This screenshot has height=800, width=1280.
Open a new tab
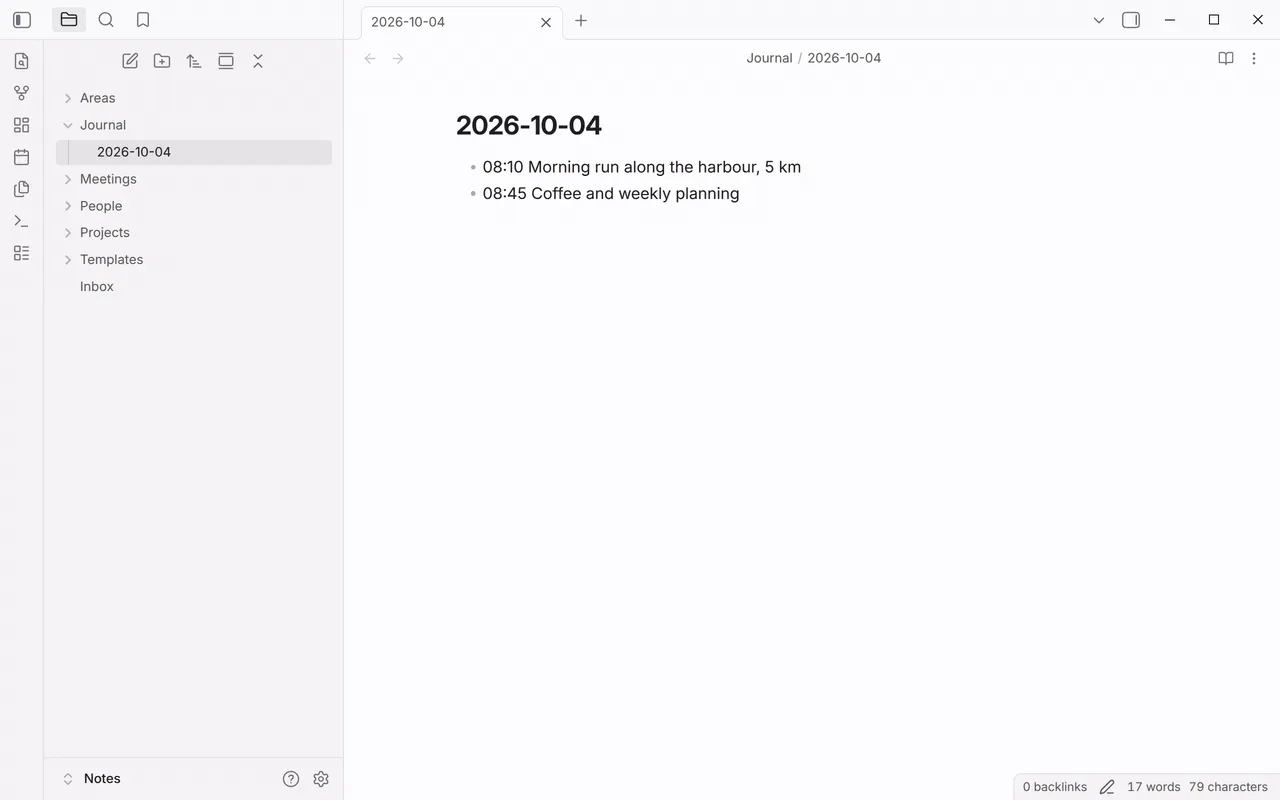[x=581, y=20]
